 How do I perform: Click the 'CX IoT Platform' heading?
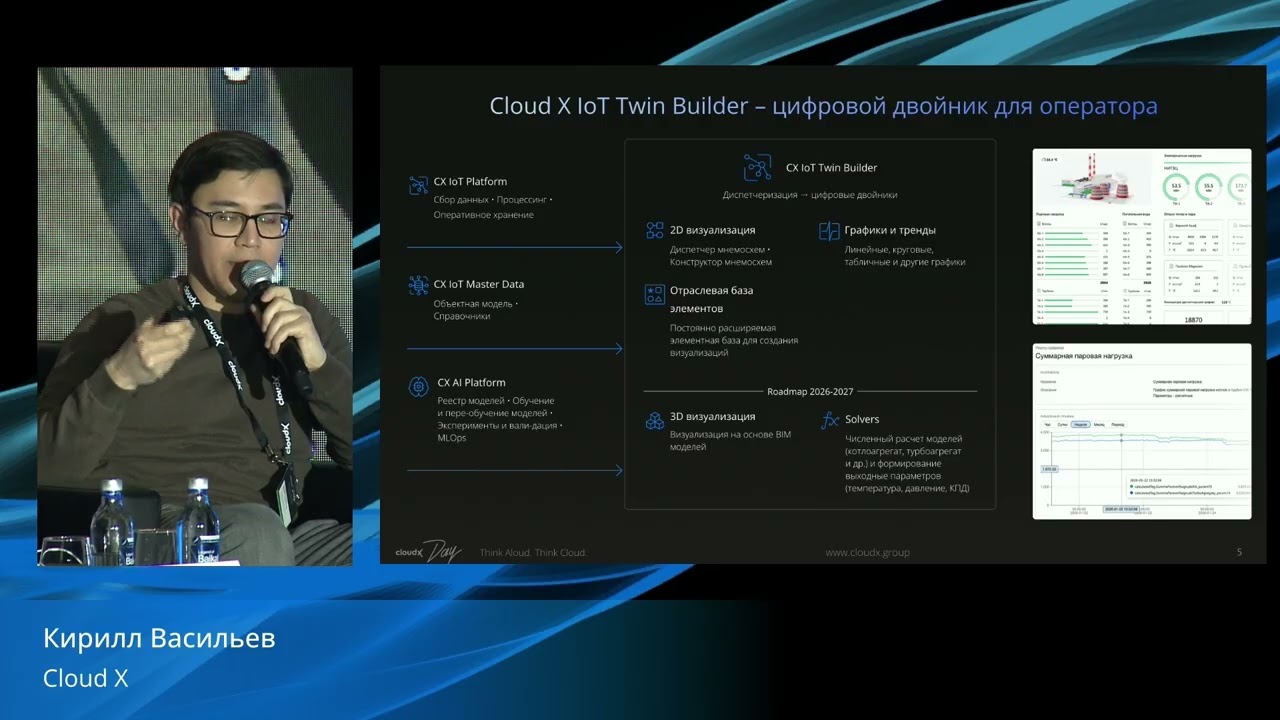tap(470, 182)
